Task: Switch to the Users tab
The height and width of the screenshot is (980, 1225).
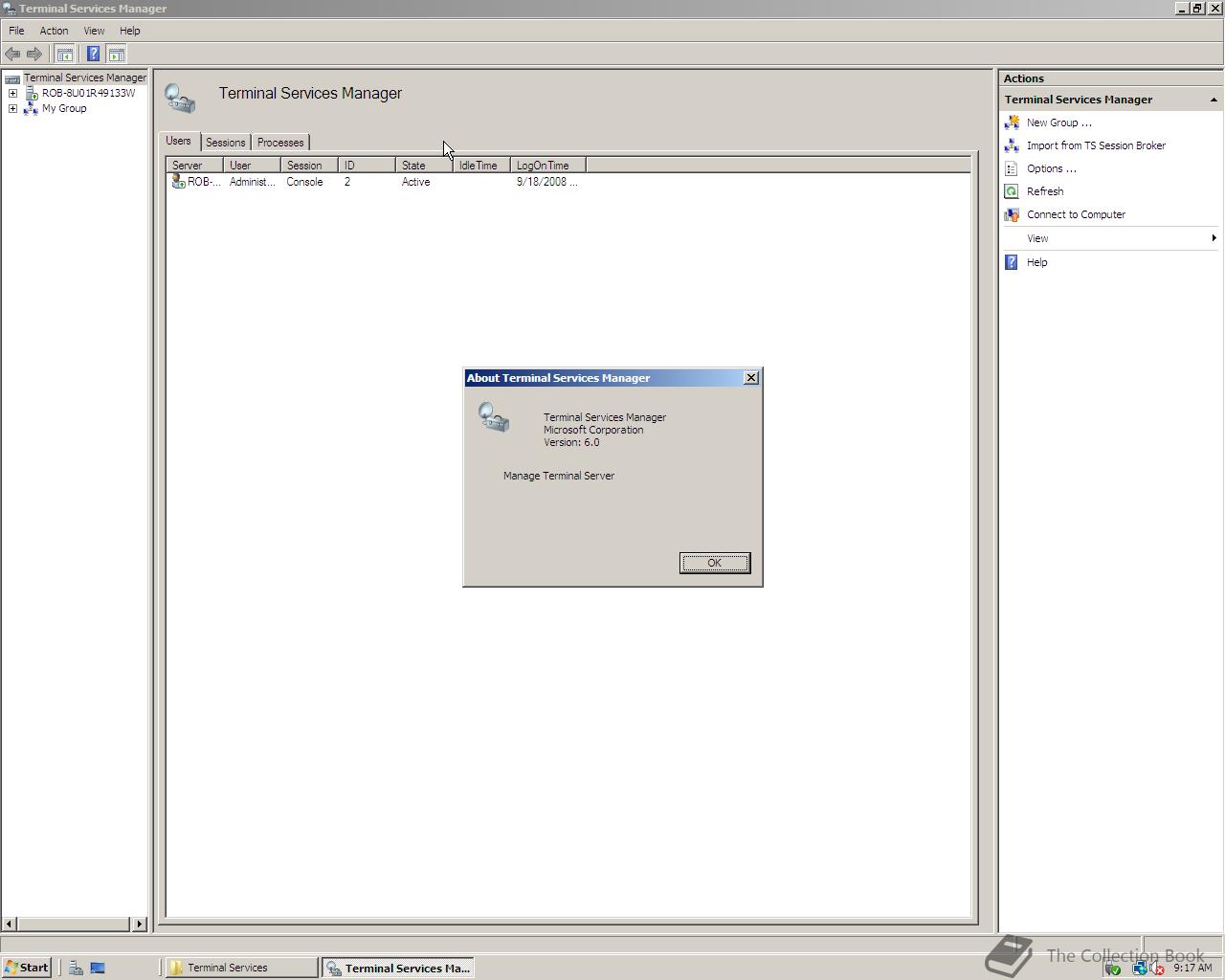Action: pos(178,141)
